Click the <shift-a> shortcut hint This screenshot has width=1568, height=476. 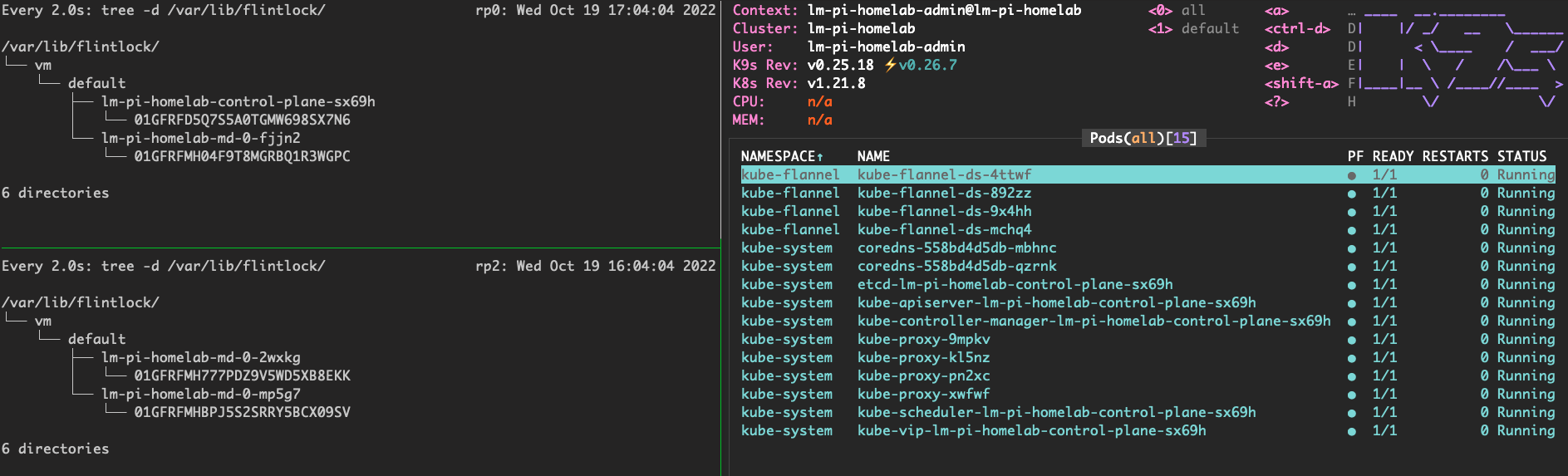(x=1301, y=83)
